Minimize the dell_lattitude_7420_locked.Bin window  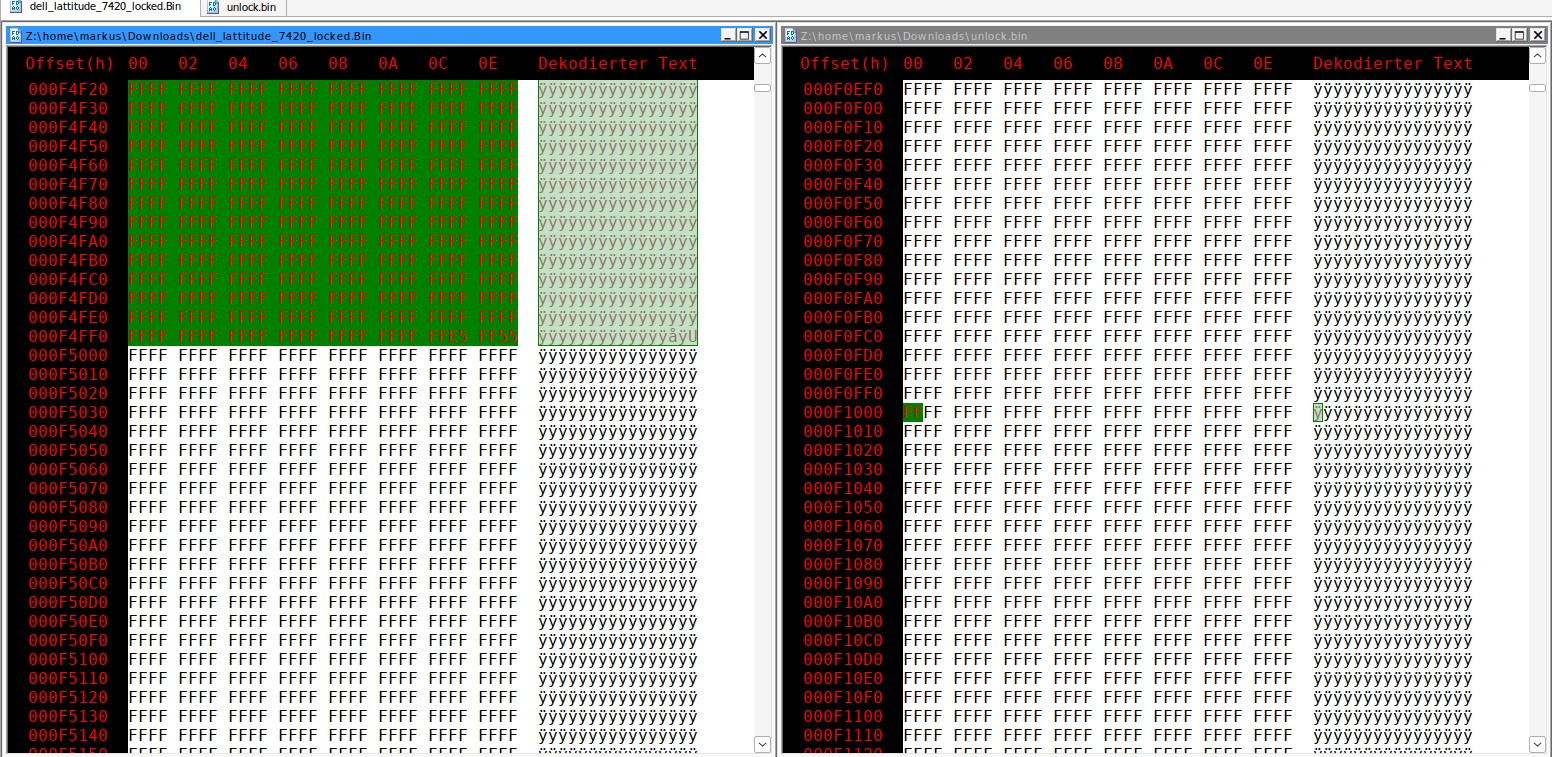(727, 35)
